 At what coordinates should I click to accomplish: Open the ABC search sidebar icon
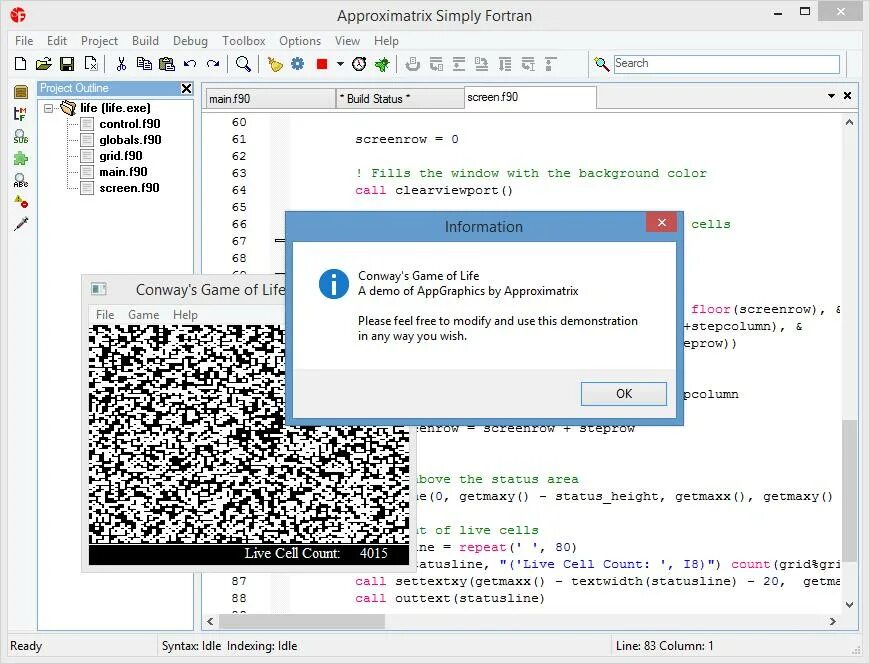pos(21,180)
